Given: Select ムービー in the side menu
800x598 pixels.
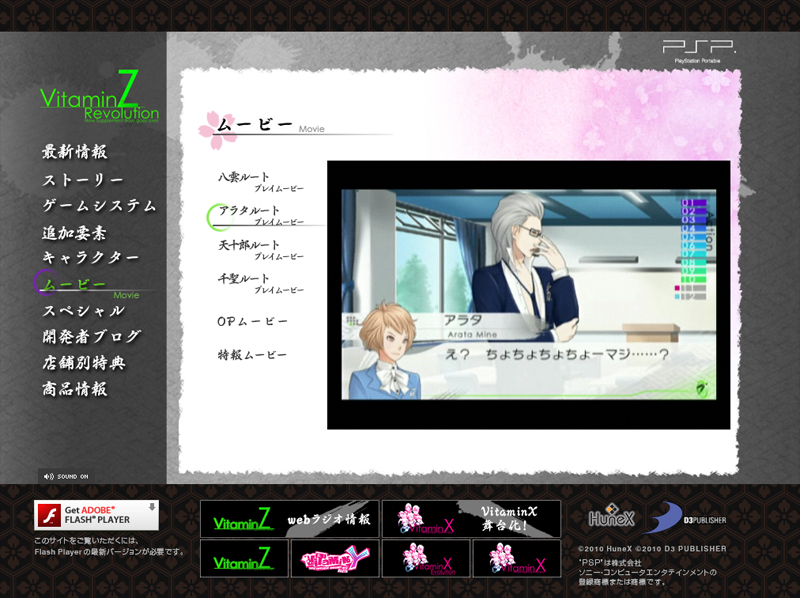Looking at the screenshot, I should 74,284.
